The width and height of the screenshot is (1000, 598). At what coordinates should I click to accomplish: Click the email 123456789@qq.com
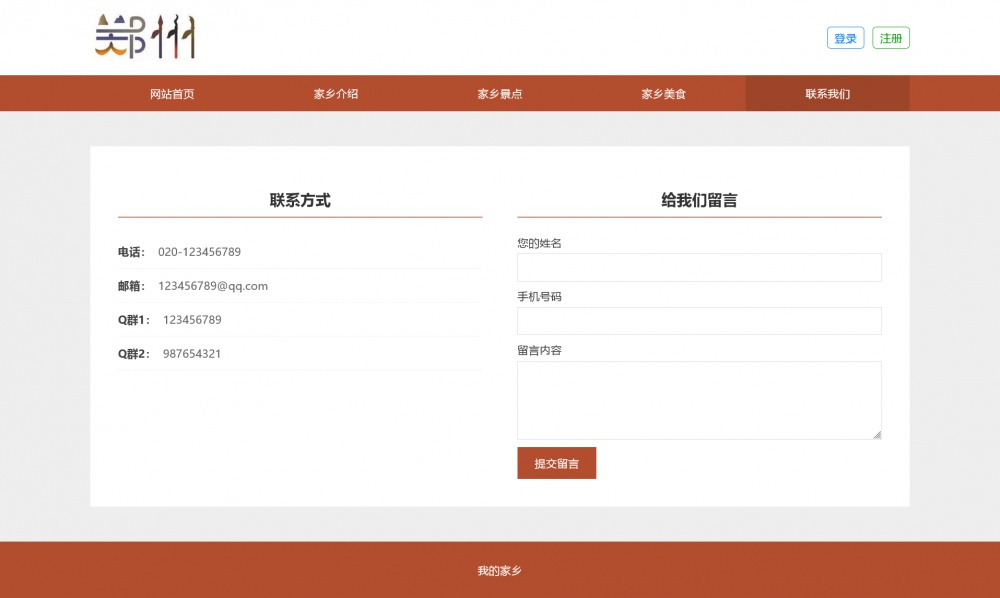[213, 286]
